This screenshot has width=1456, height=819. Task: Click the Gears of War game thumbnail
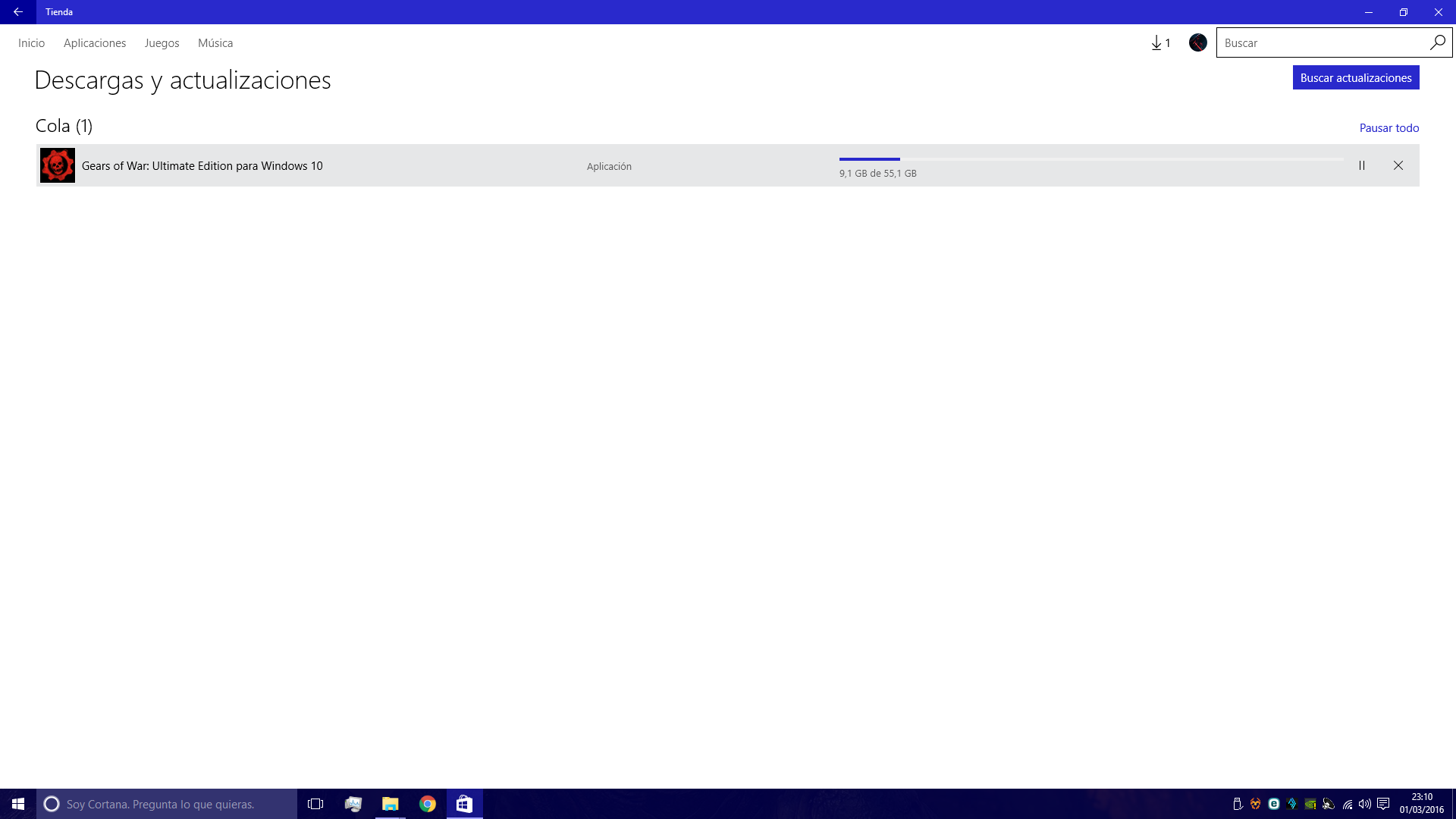click(x=58, y=165)
